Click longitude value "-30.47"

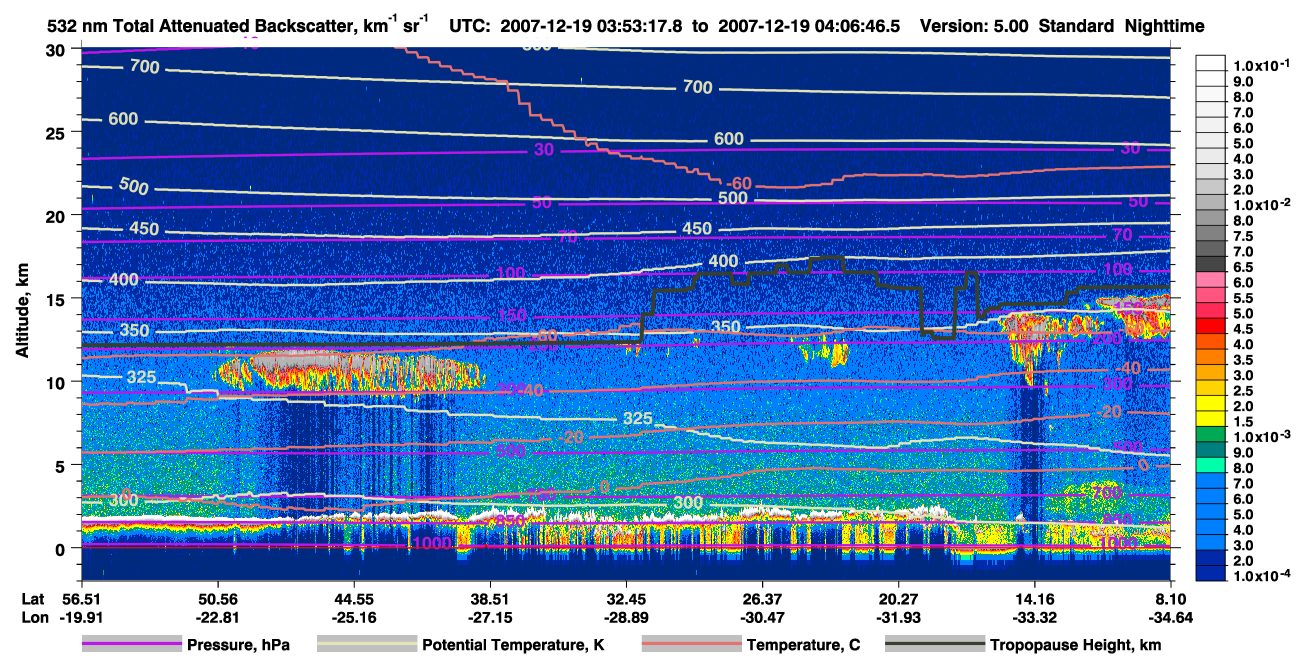[x=762, y=618]
